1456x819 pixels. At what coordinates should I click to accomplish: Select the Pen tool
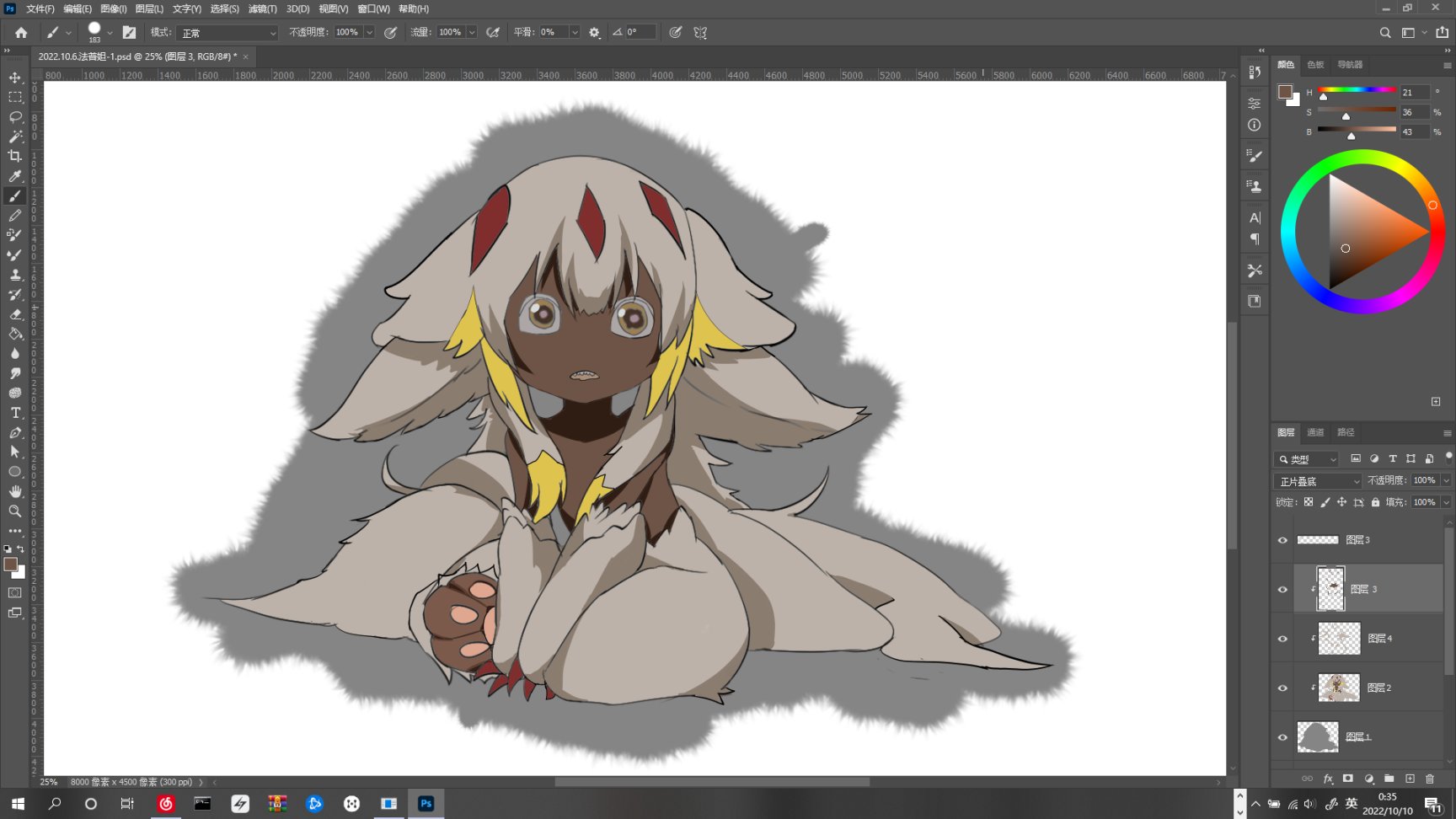click(15, 432)
